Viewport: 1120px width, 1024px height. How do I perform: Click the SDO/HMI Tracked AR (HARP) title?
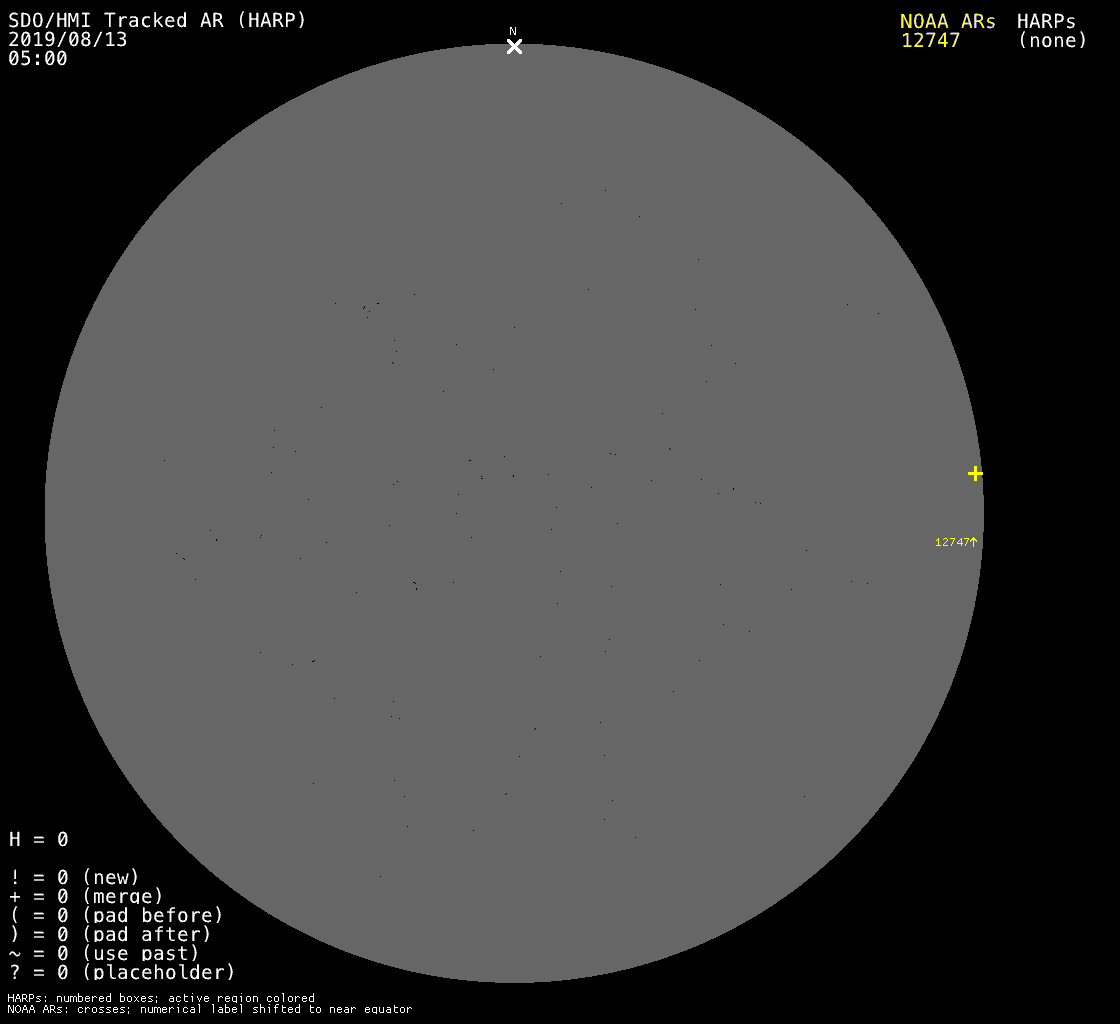pyautogui.click(x=157, y=21)
